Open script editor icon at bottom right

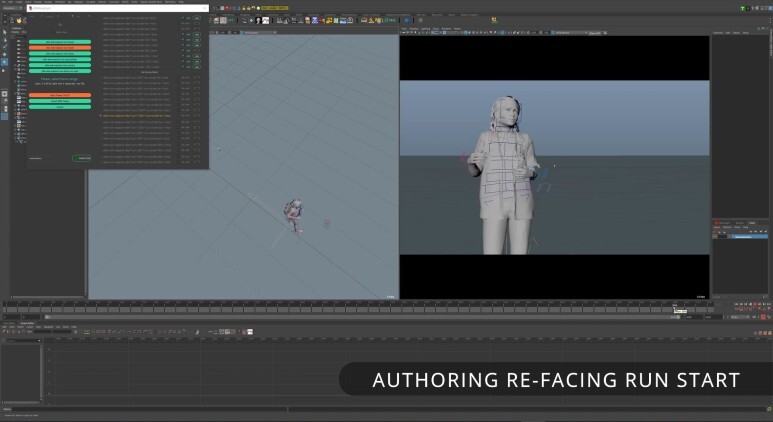[x=769, y=409]
